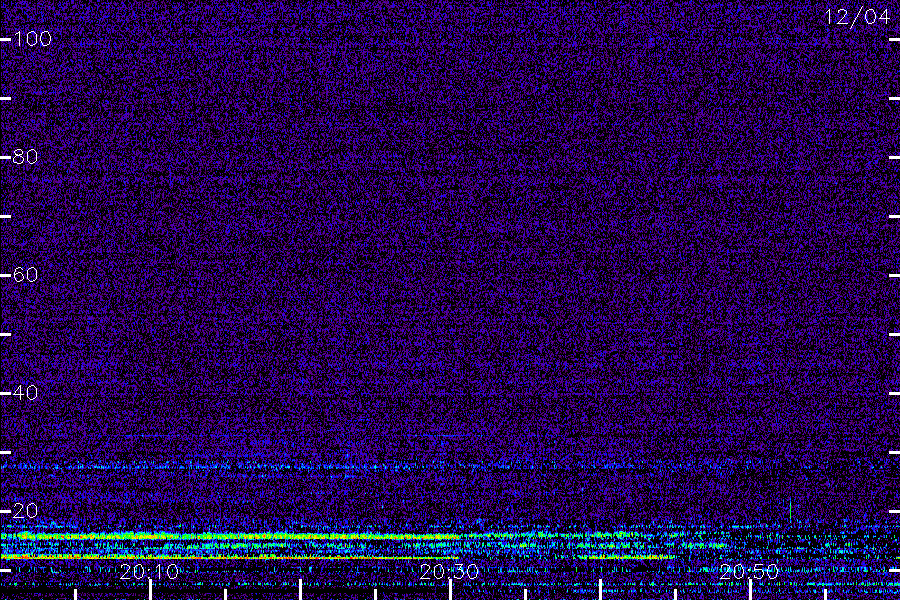Click the 80 frequency axis label
The height and width of the screenshot is (600, 900).
point(25,157)
